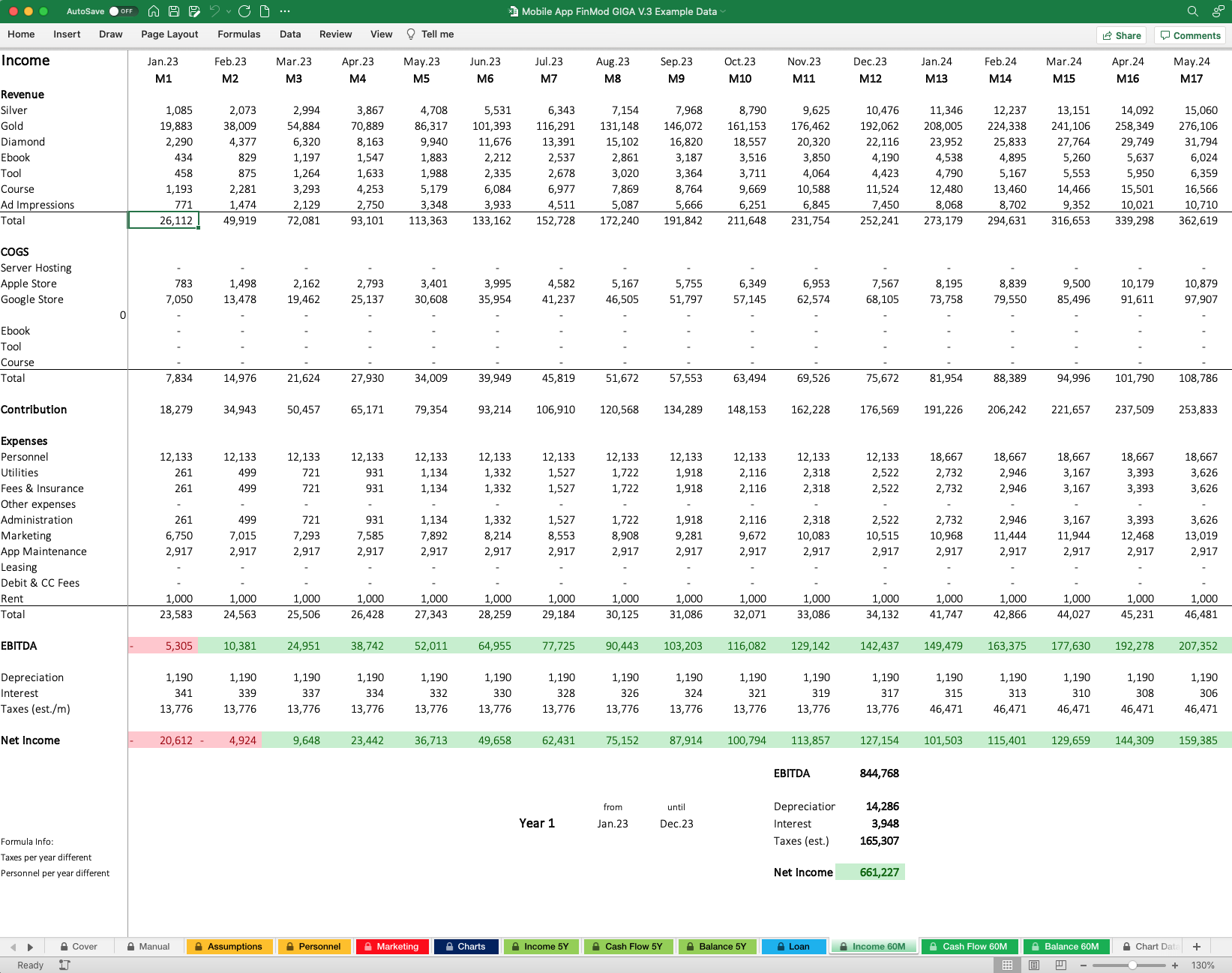Viewport: 1232px width, 973px height.
Task: Click the previous sheet navigation arrow
Action: (13, 947)
